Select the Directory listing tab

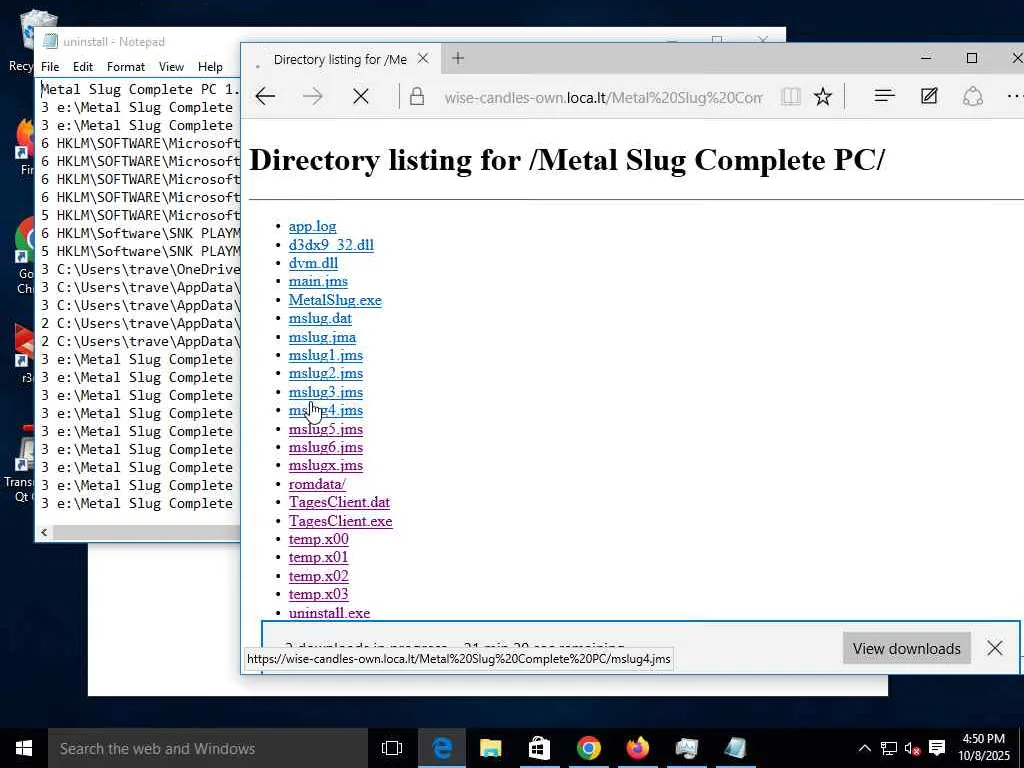340,59
